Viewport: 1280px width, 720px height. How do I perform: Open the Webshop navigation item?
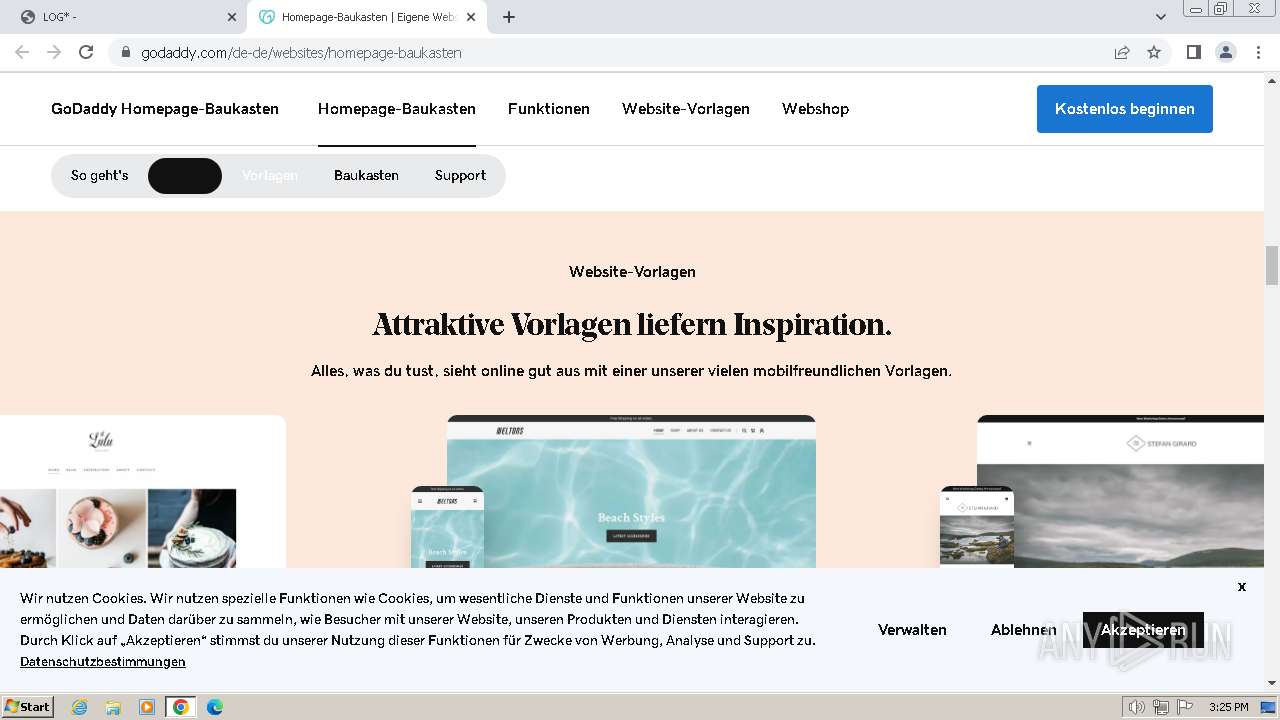815,109
